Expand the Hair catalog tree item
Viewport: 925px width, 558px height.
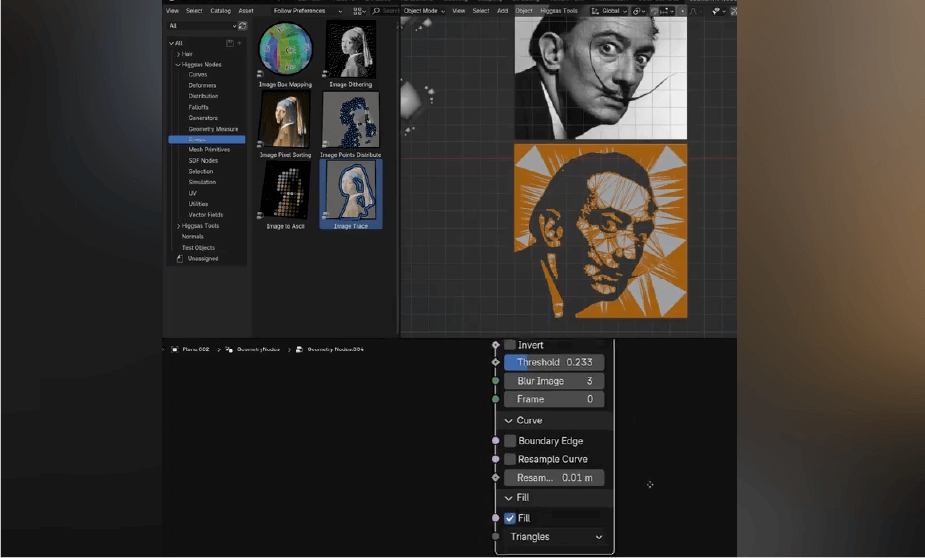tap(178, 54)
